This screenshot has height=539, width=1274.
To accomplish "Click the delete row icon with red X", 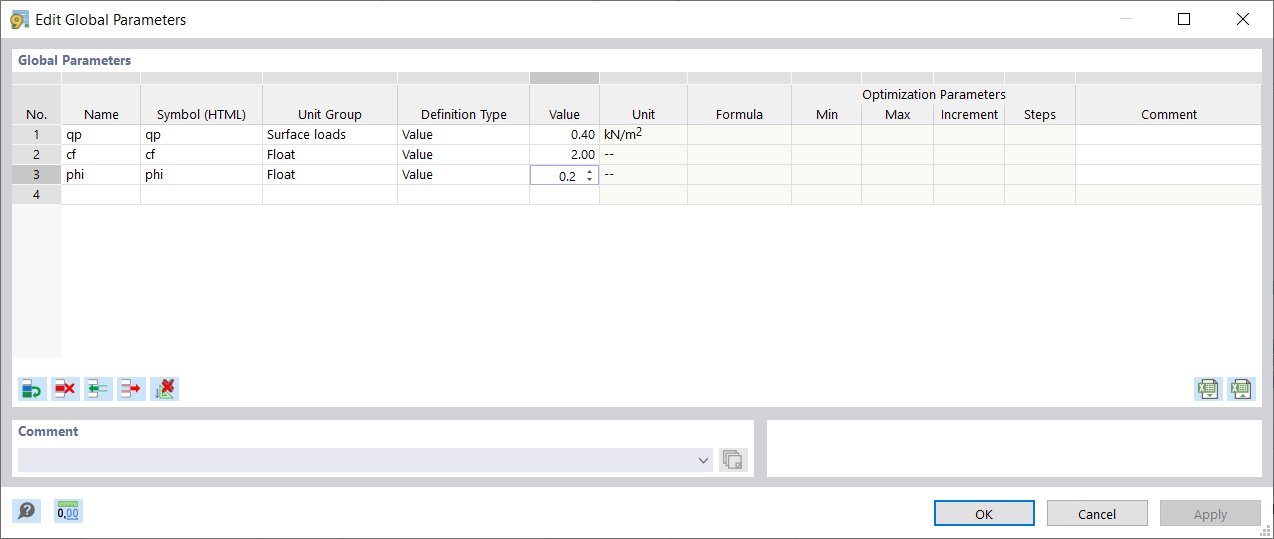I will click(65, 389).
